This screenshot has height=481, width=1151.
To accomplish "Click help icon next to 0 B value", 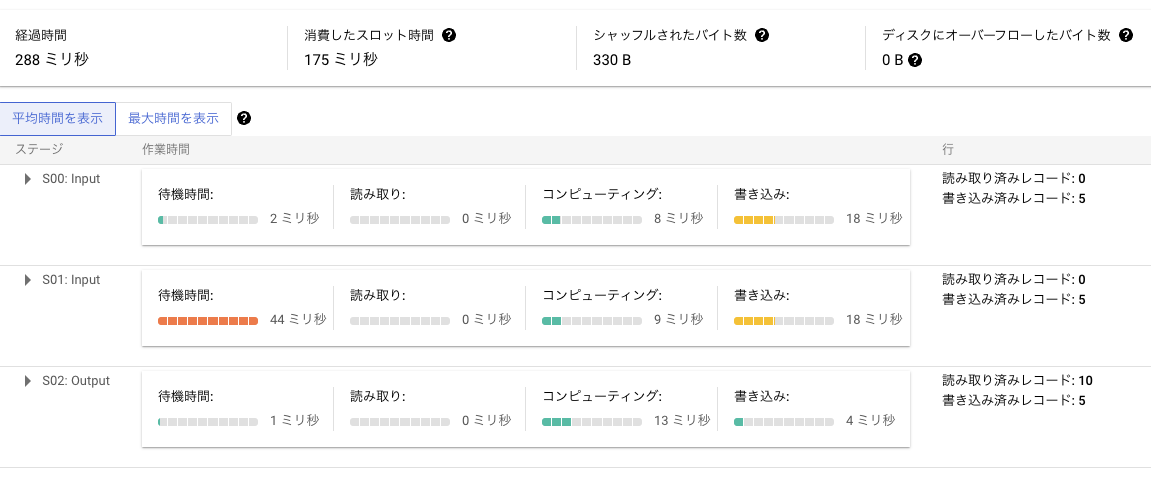I will (x=915, y=60).
